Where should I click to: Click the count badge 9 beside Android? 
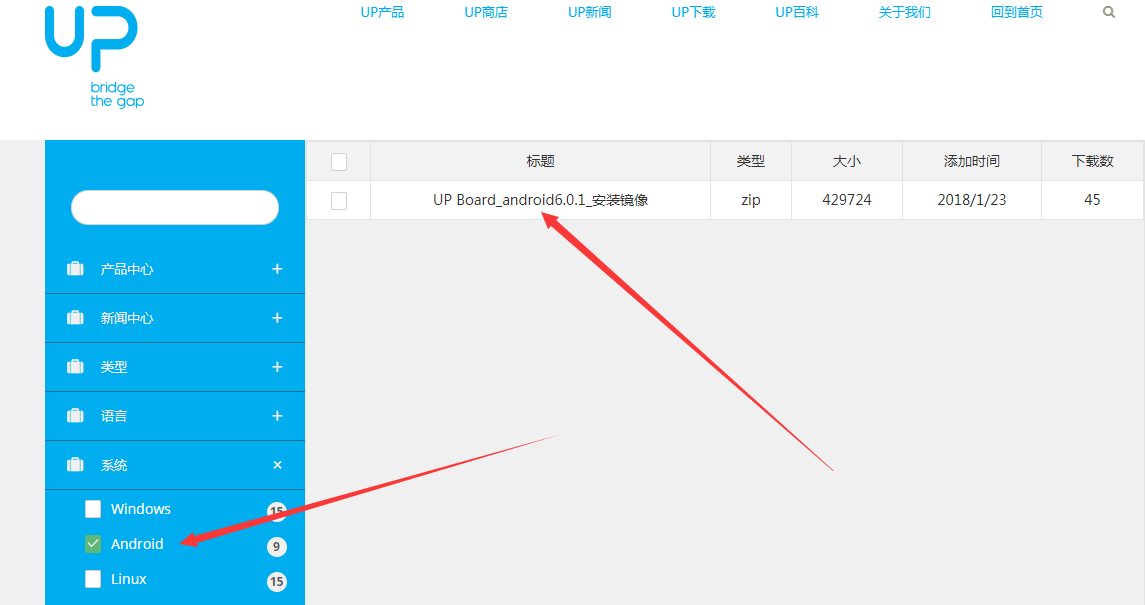coord(277,544)
